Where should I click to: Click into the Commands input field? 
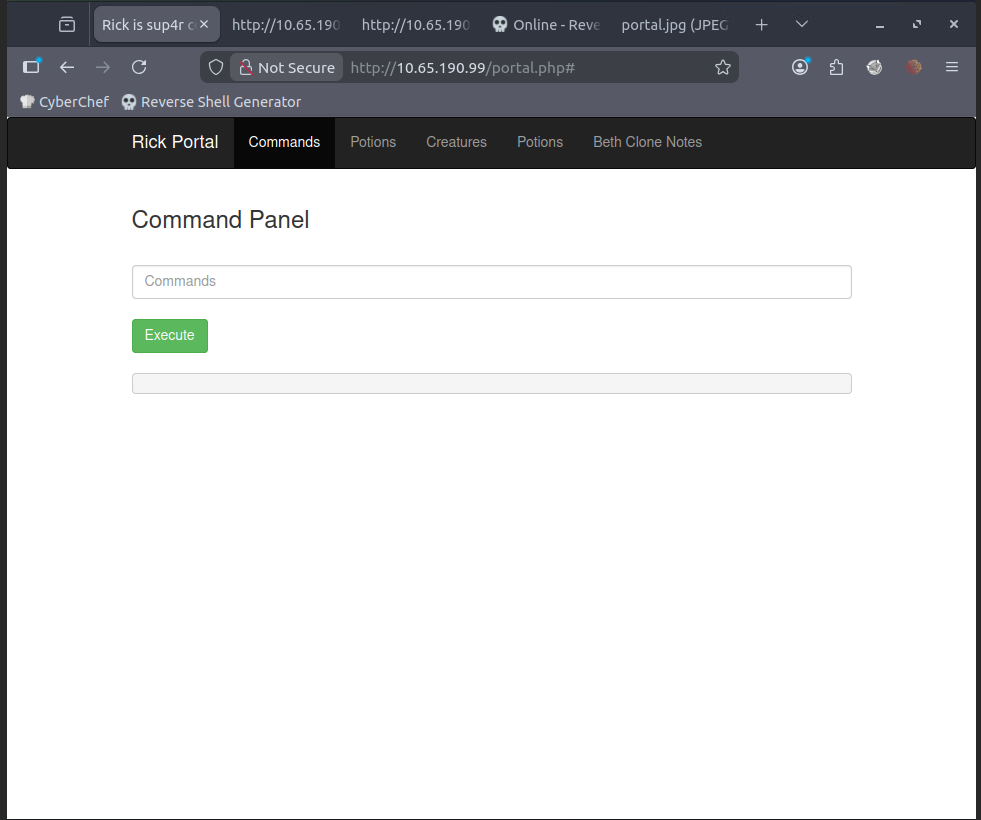pyautogui.click(x=491, y=282)
